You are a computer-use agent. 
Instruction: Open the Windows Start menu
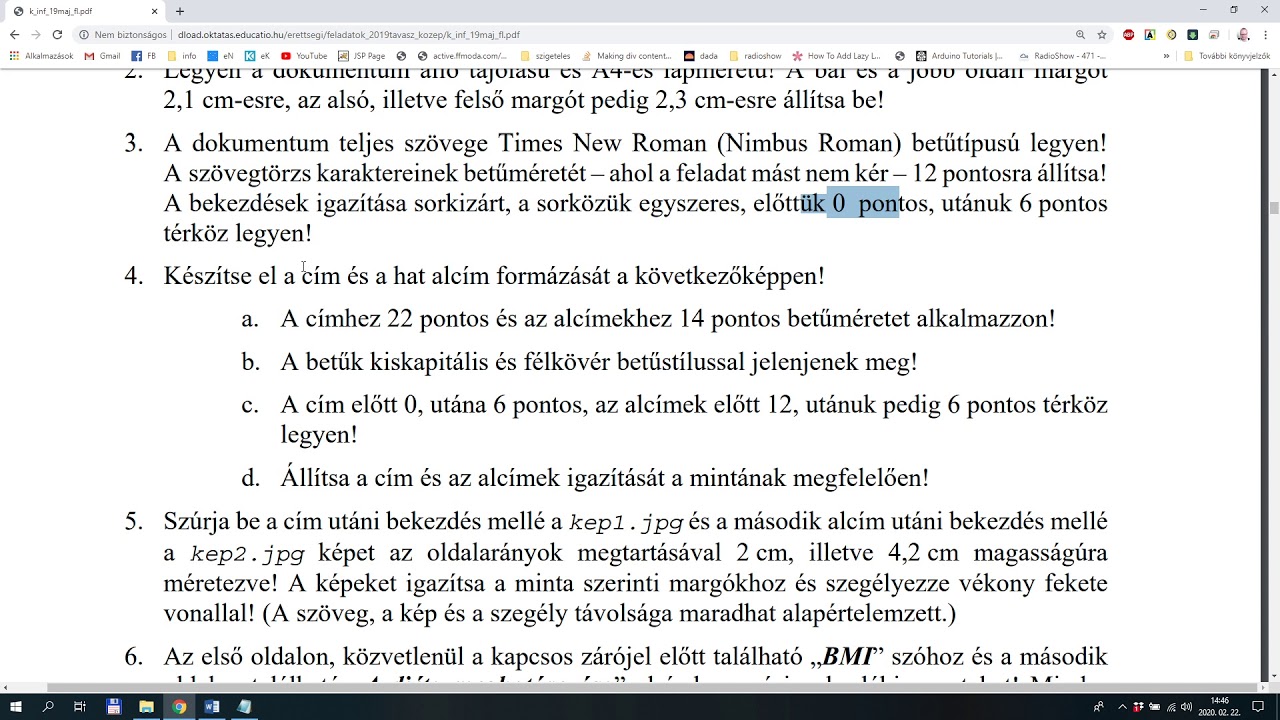click(16, 706)
